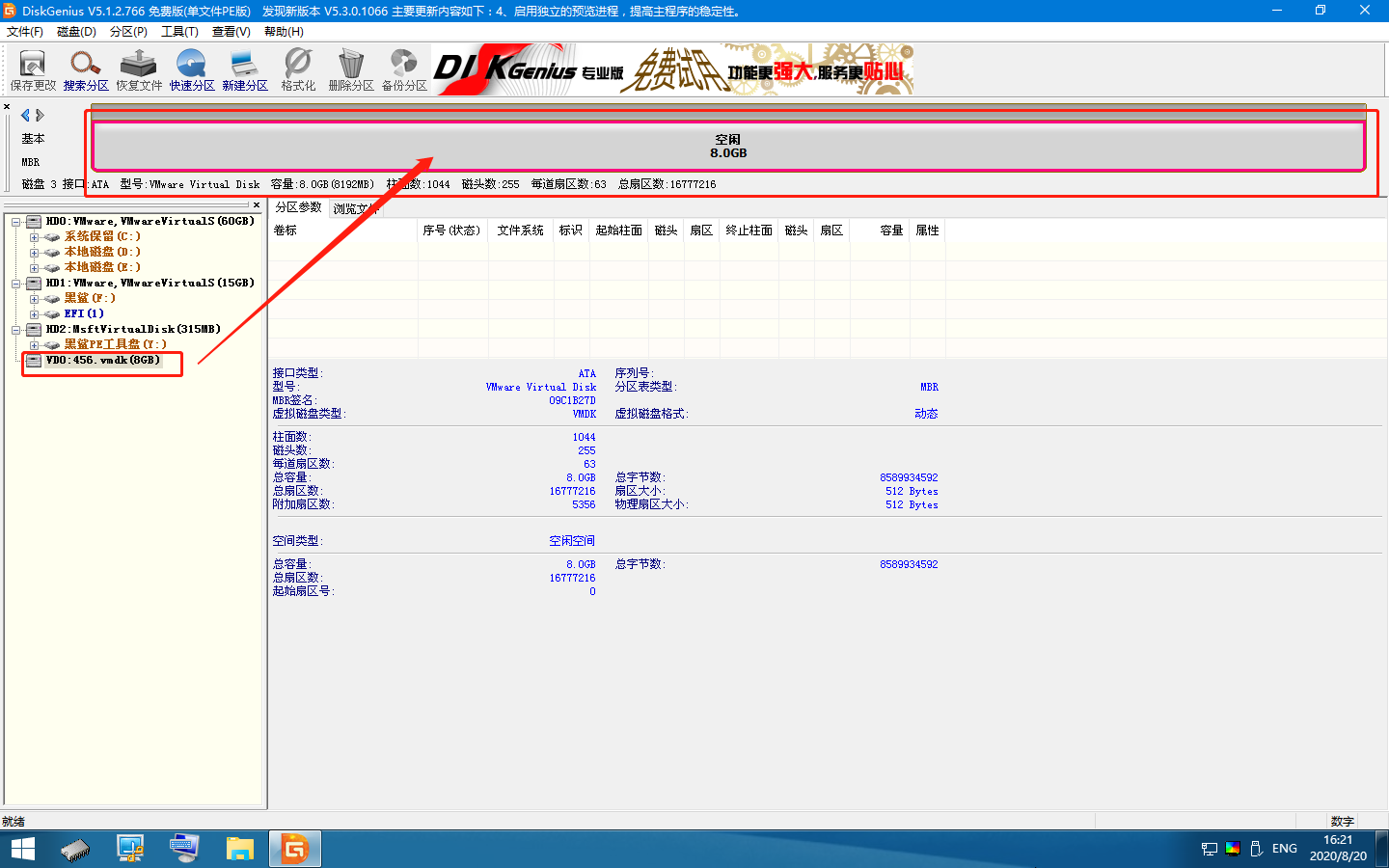Viewport: 1389px width, 868px height.
Task: Open the 分区(P) menu
Action: pyautogui.click(x=128, y=32)
